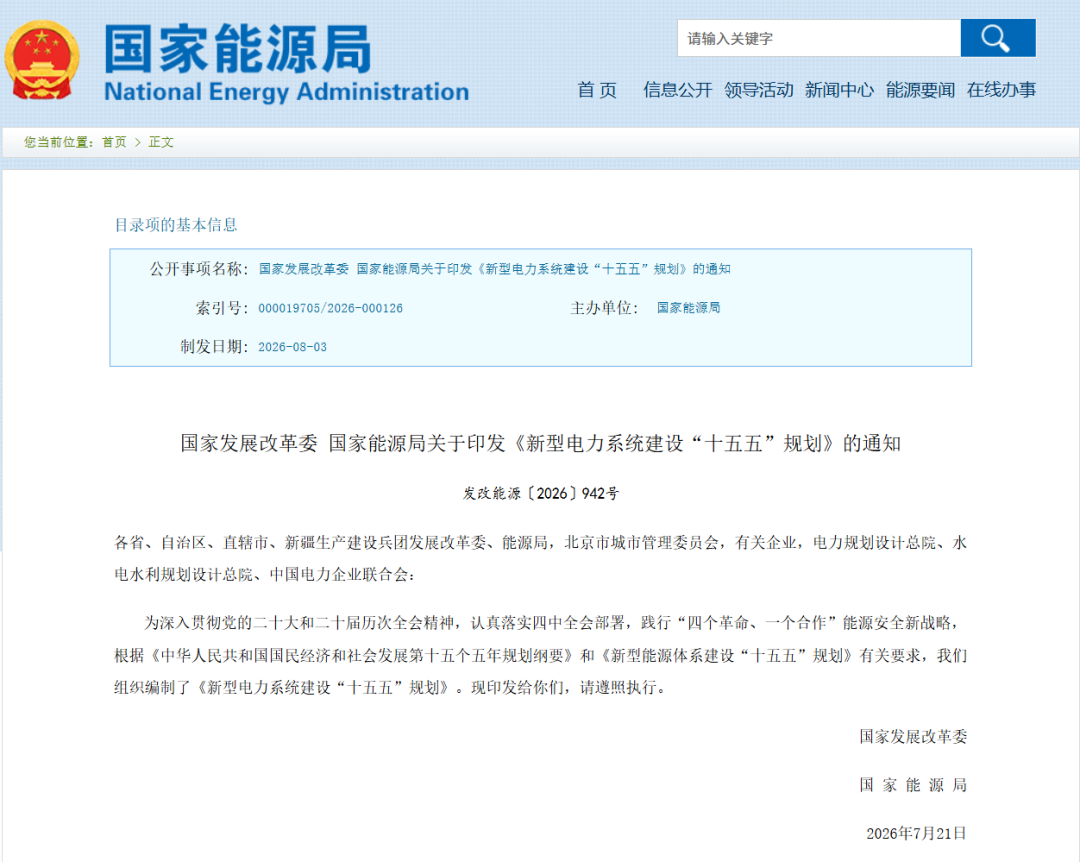Click the main notice title heading

(x=541, y=443)
